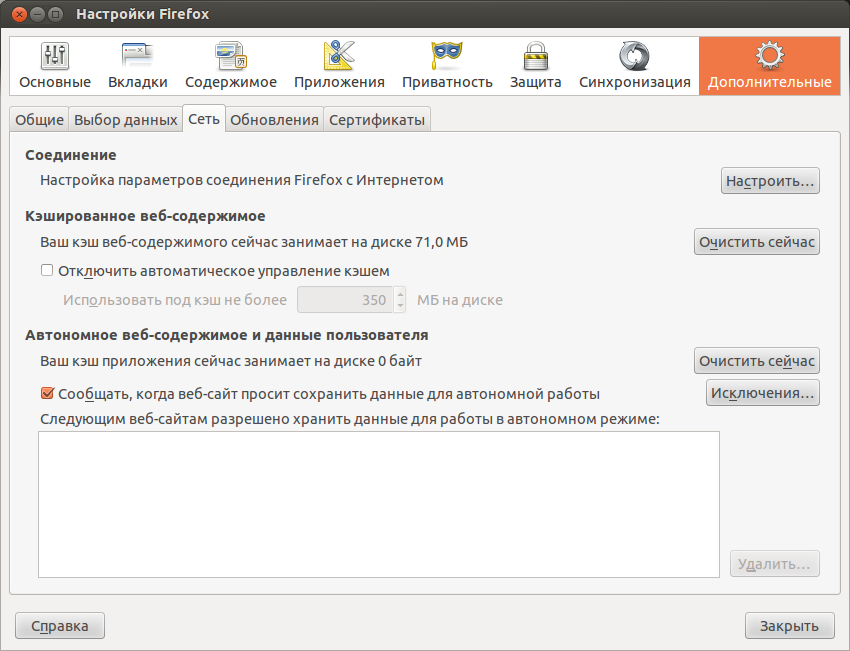Open the Вкладки settings pane
Screen dimensions: 850x651
138,66
